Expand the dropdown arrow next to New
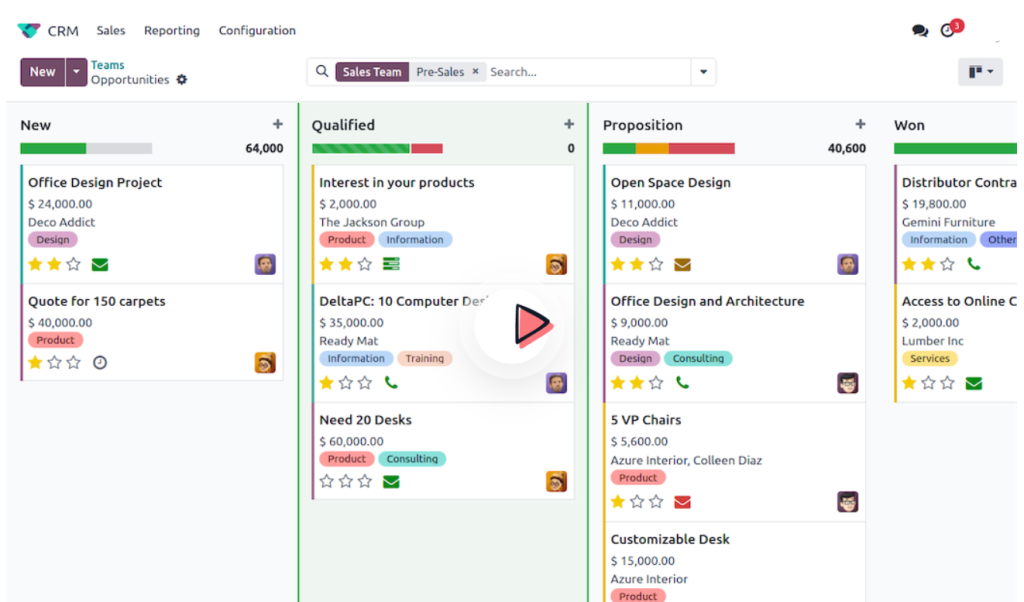 tap(76, 72)
